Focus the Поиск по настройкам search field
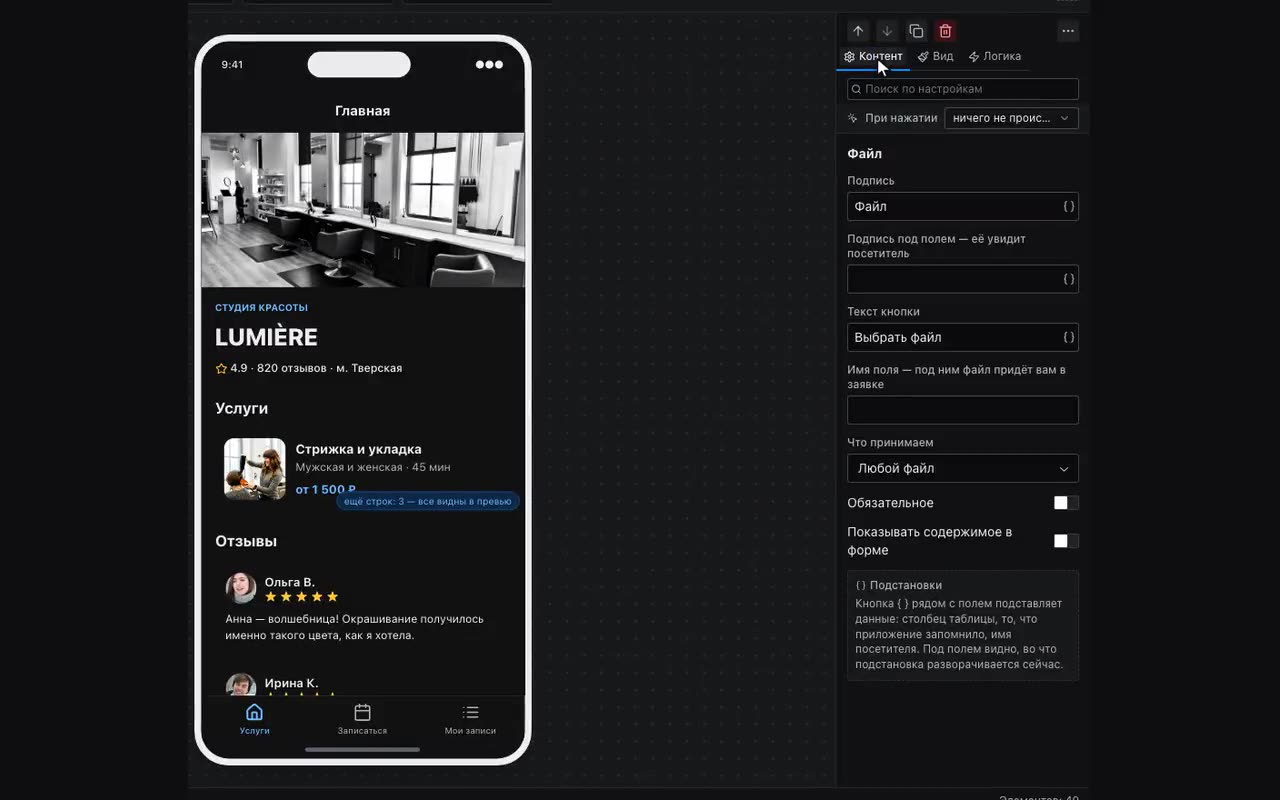Image resolution: width=1280 pixels, height=800 pixels. pos(963,89)
